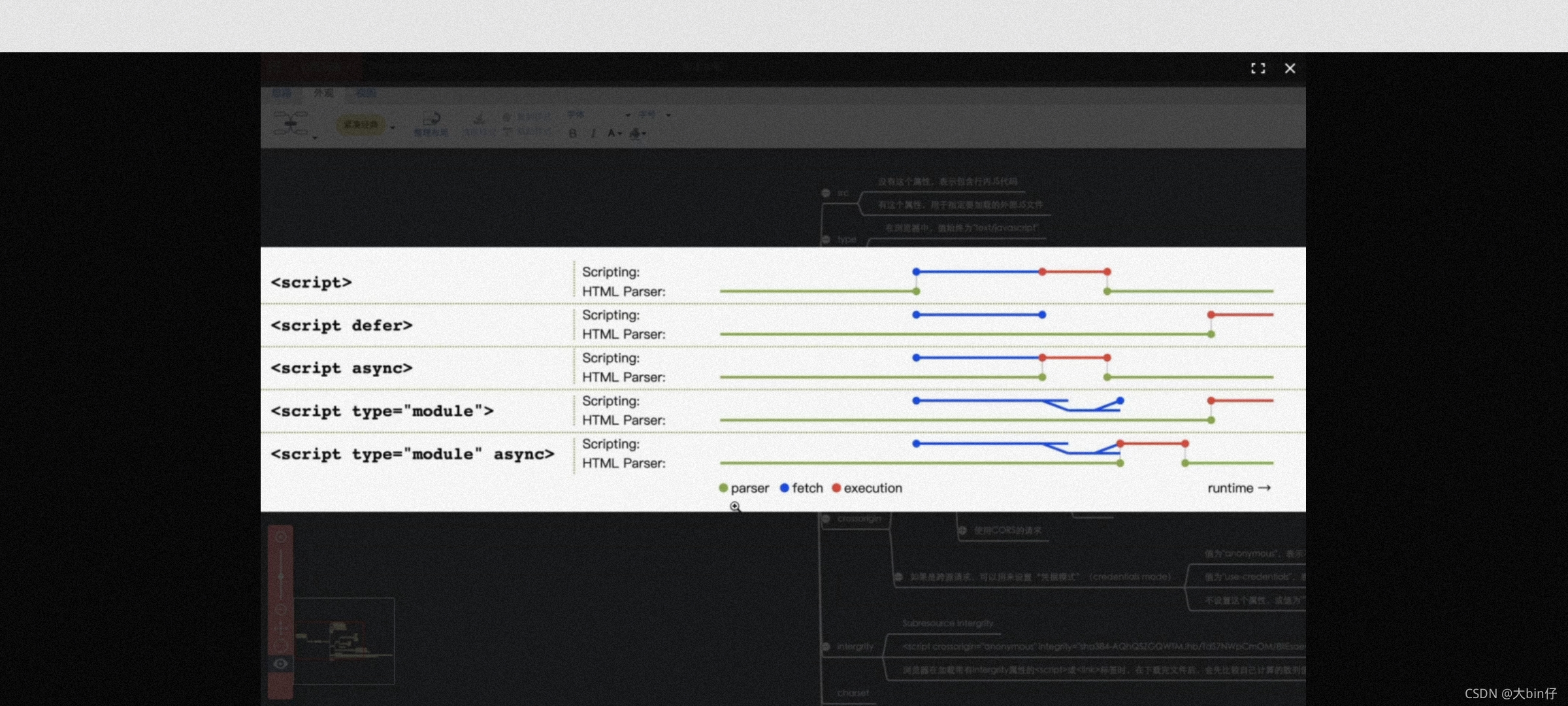
Task: Open the fill color bucket dropdown
Action: (638, 133)
